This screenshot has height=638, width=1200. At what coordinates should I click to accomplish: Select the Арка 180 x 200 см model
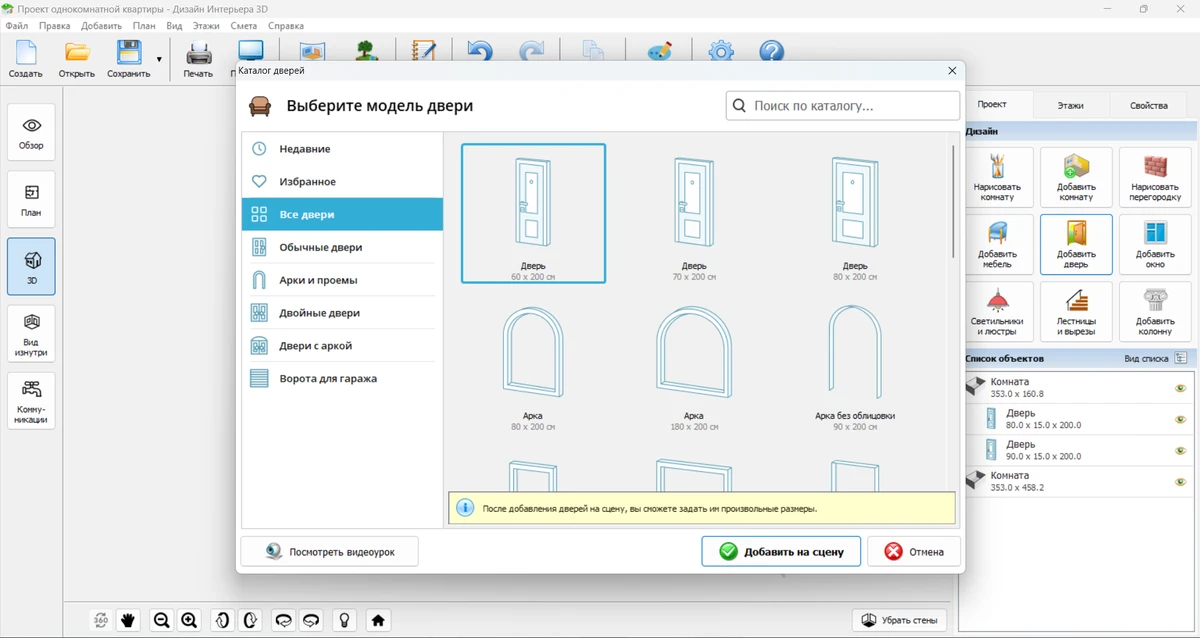[694, 366]
